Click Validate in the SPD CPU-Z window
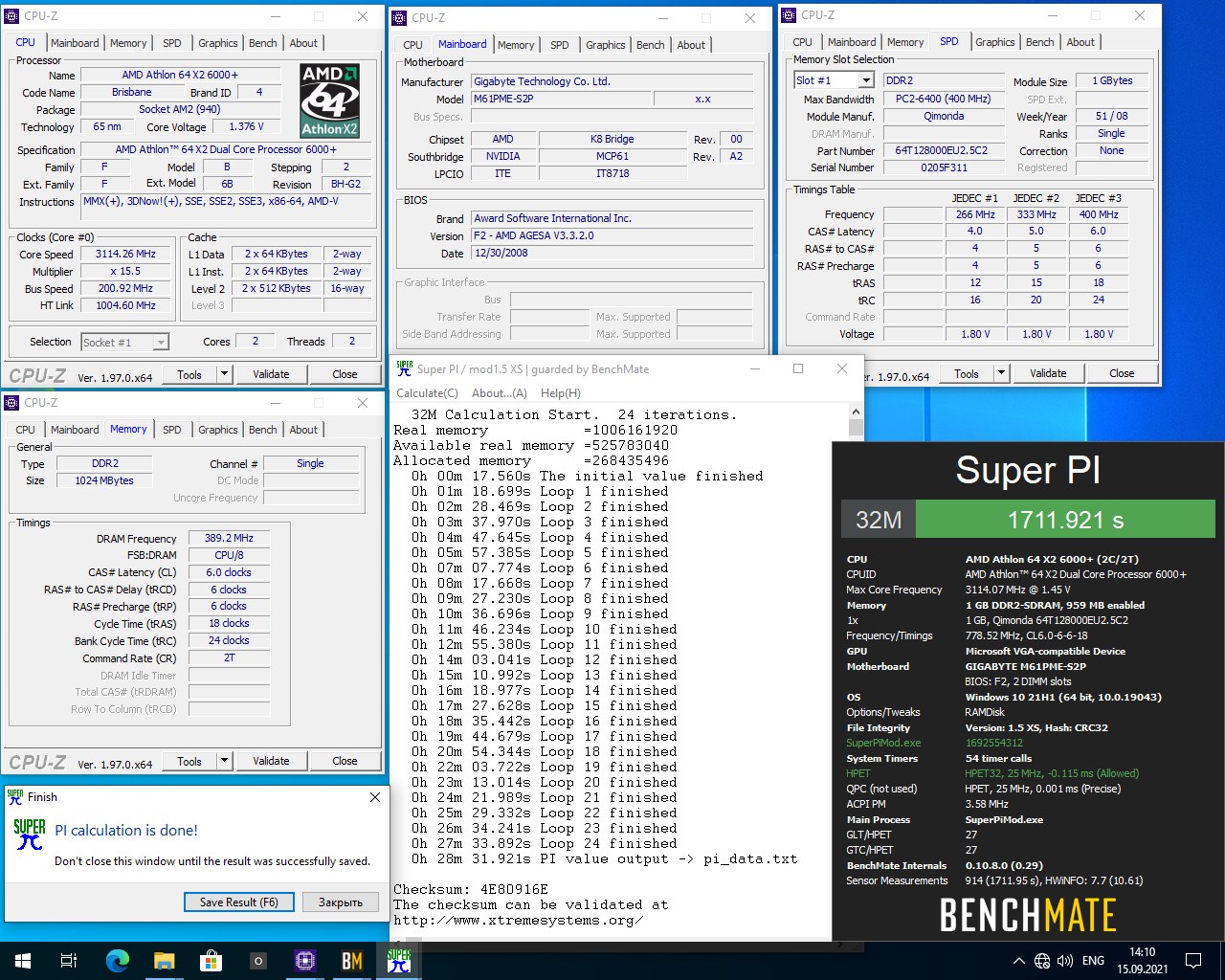 point(1048,373)
